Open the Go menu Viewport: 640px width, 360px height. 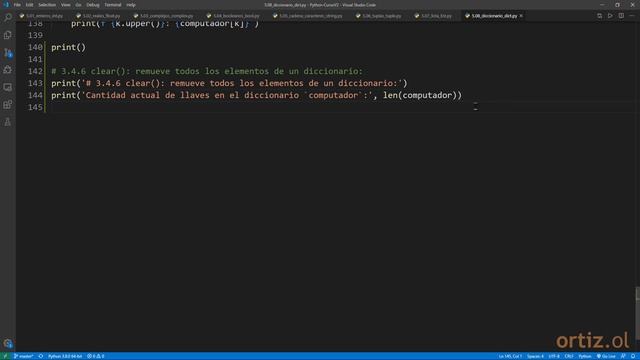tap(78, 5)
